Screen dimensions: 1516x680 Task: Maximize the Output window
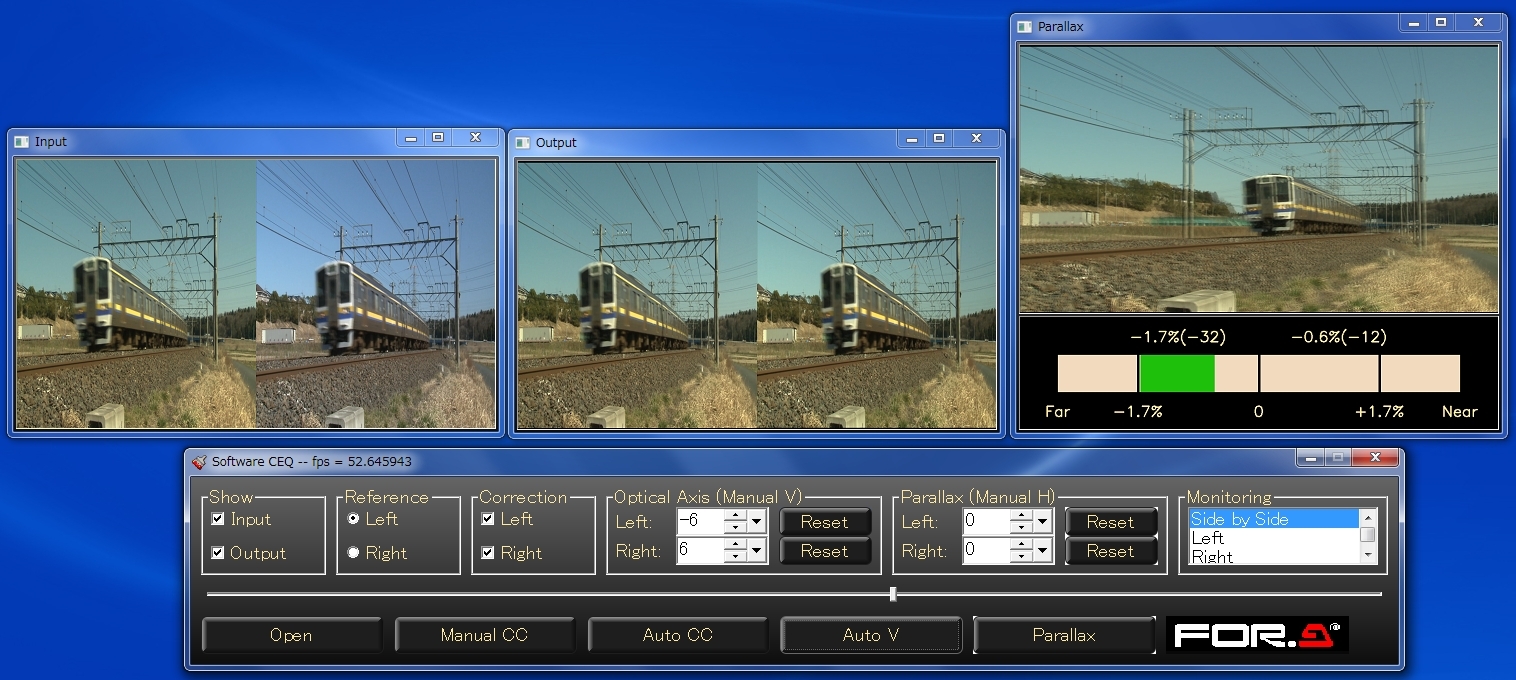click(938, 139)
